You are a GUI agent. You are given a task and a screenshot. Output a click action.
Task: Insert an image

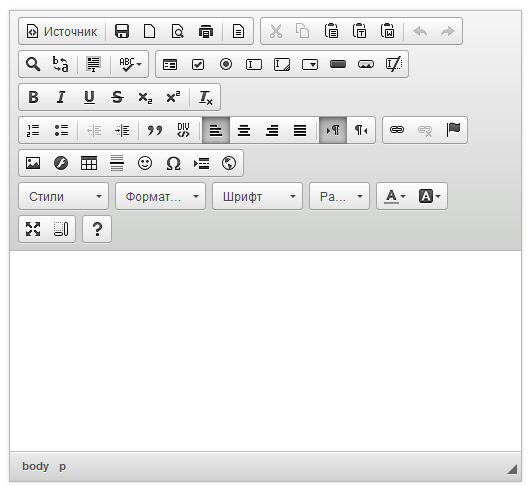(x=33, y=163)
